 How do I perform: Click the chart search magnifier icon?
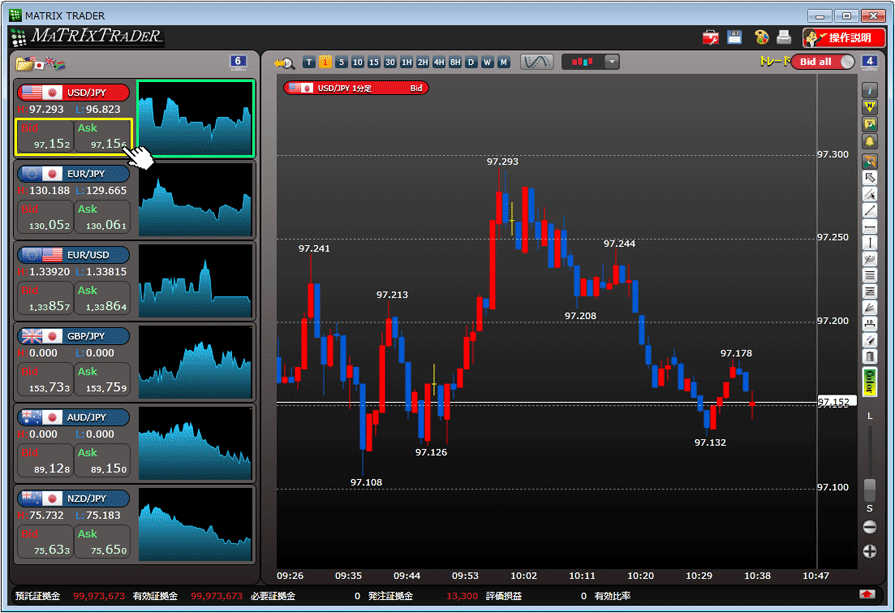[x=284, y=63]
